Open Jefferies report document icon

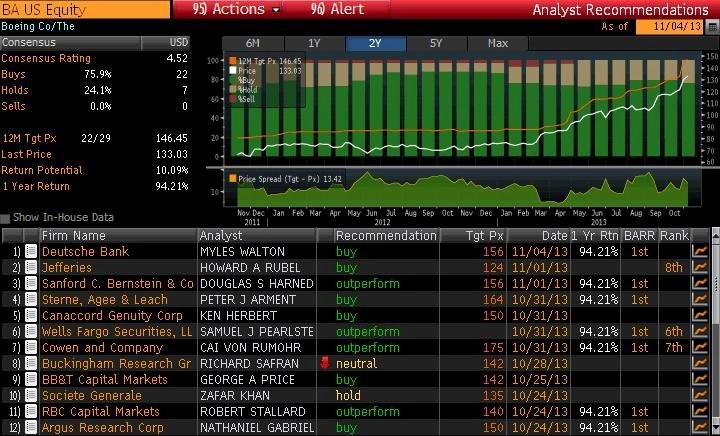point(31,268)
